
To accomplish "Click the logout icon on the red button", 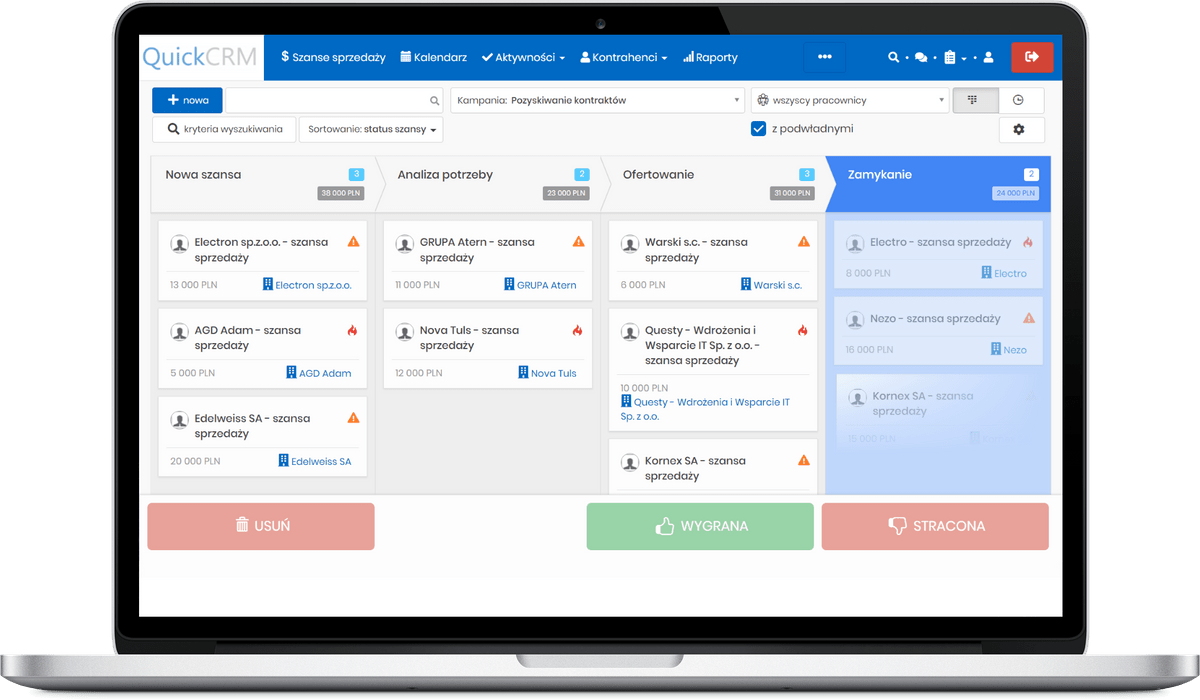I will pos(1032,57).
